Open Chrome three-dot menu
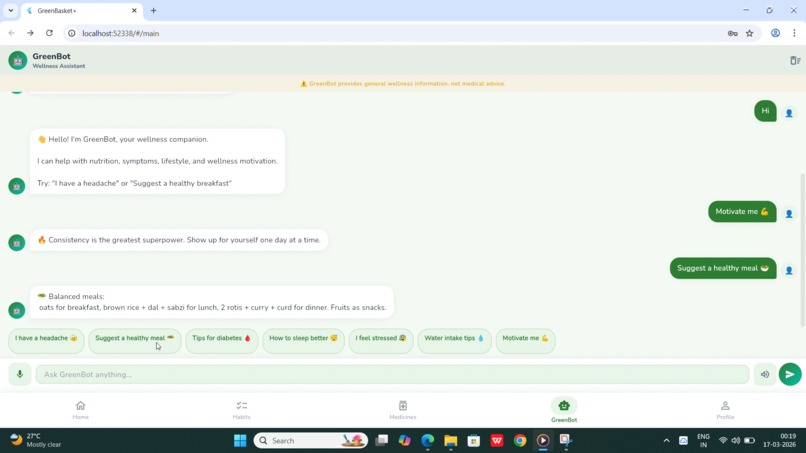Image resolution: width=806 pixels, height=453 pixels. [x=794, y=33]
